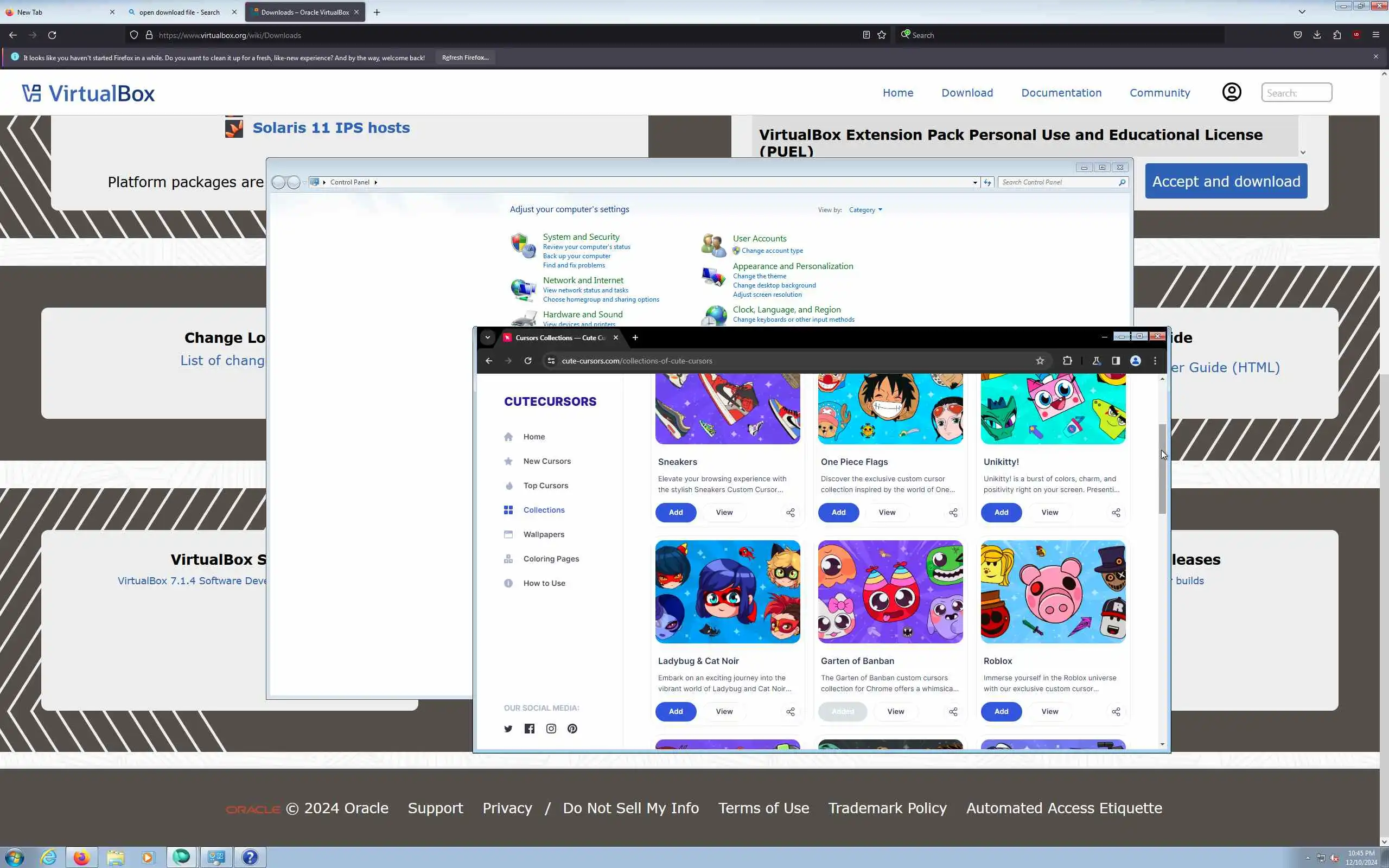
Task: Click Chrome page vertical scrollbar thumb
Action: point(1162,468)
